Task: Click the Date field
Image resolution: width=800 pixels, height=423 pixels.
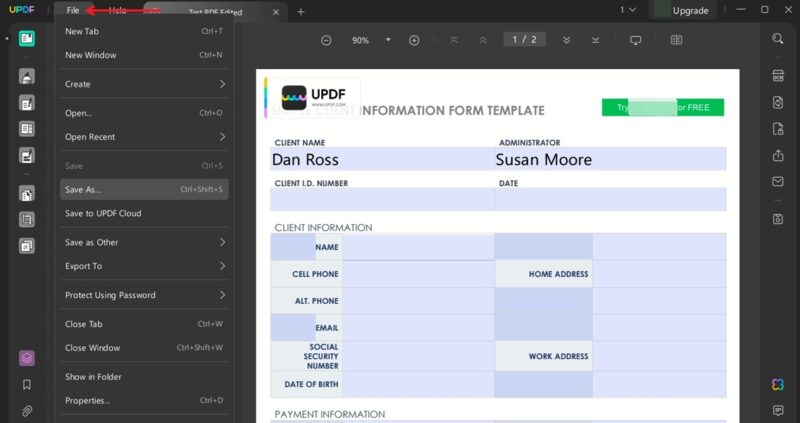Action: (x=610, y=200)
